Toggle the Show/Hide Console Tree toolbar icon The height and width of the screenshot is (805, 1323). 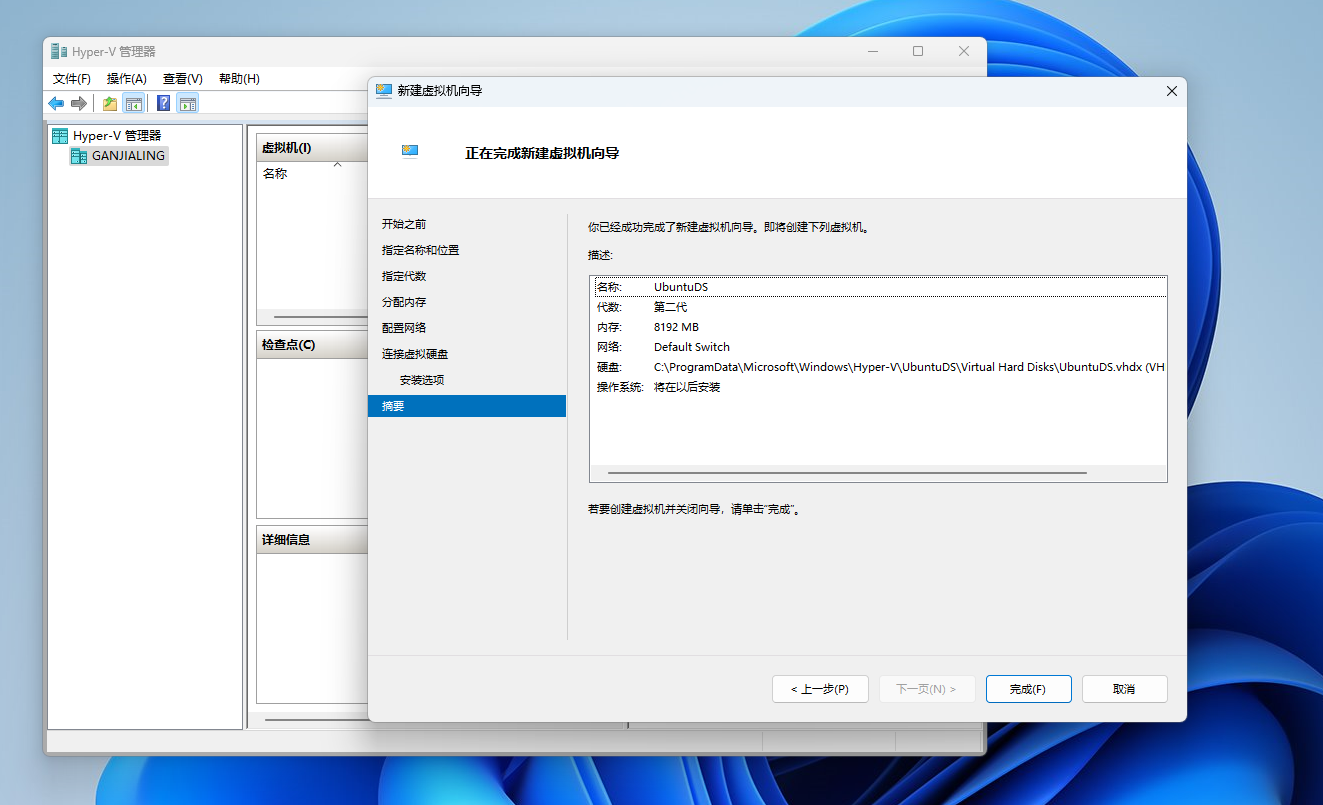133,103
